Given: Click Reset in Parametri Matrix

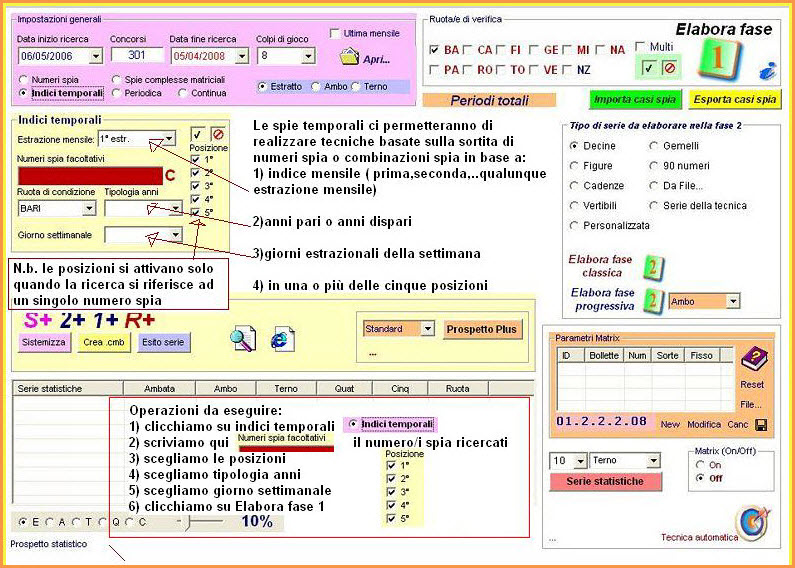Looking at the screenshot, I should click(x=751, y=384).
